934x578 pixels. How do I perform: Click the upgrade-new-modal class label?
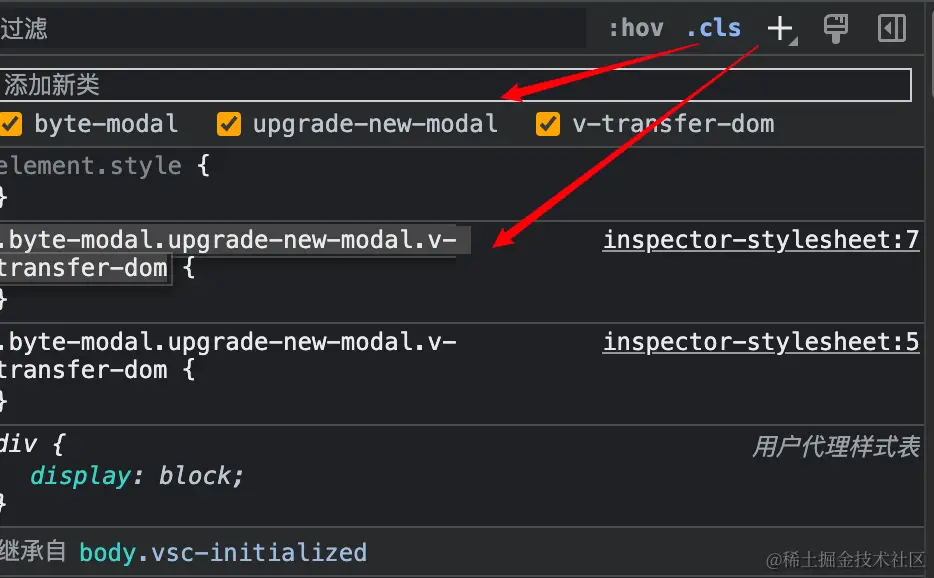pyautogui.click(x=375, y=124)
